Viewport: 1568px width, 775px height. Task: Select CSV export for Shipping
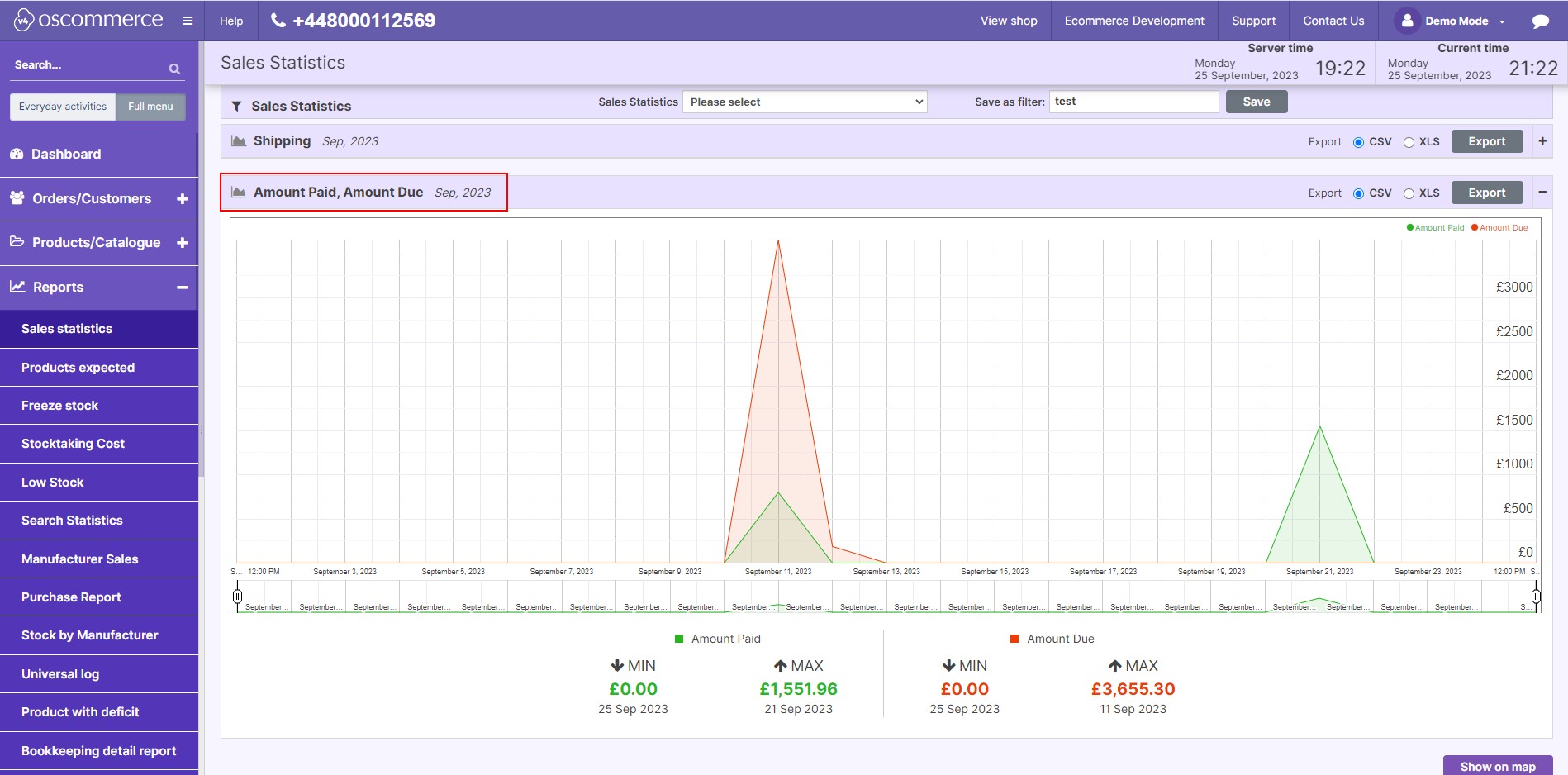1358,142
